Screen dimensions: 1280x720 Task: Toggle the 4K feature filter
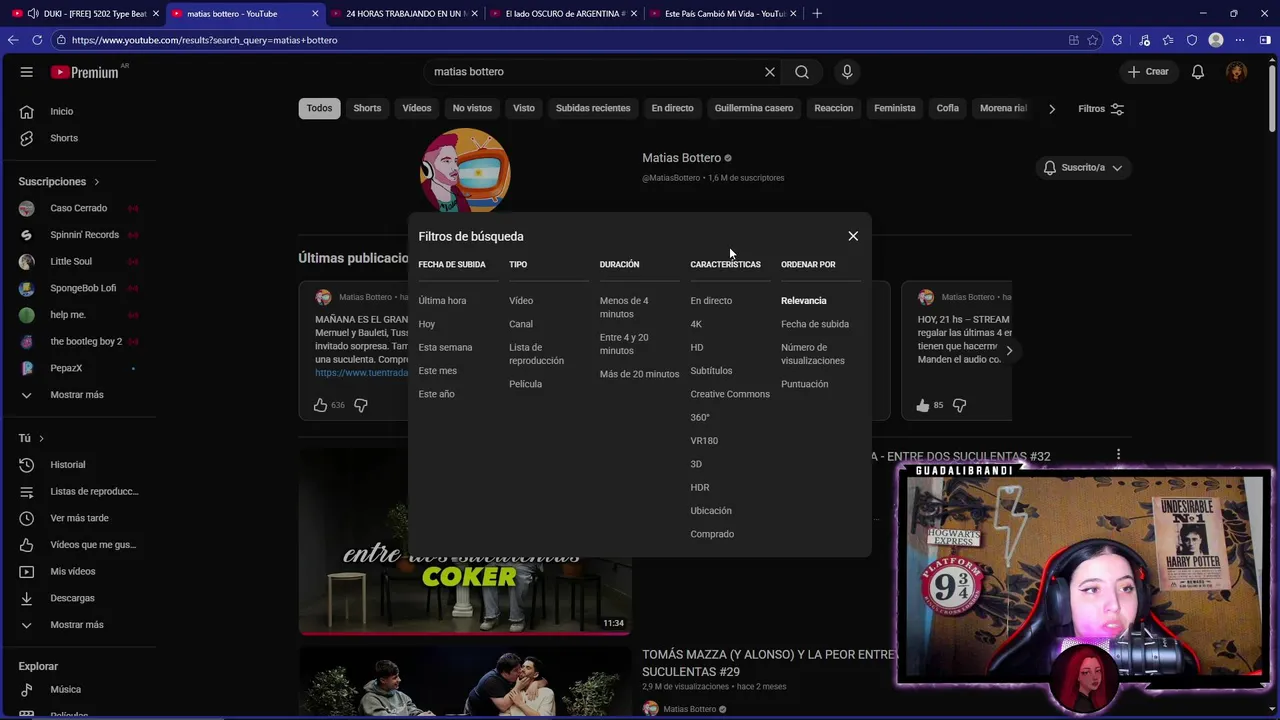696,324
